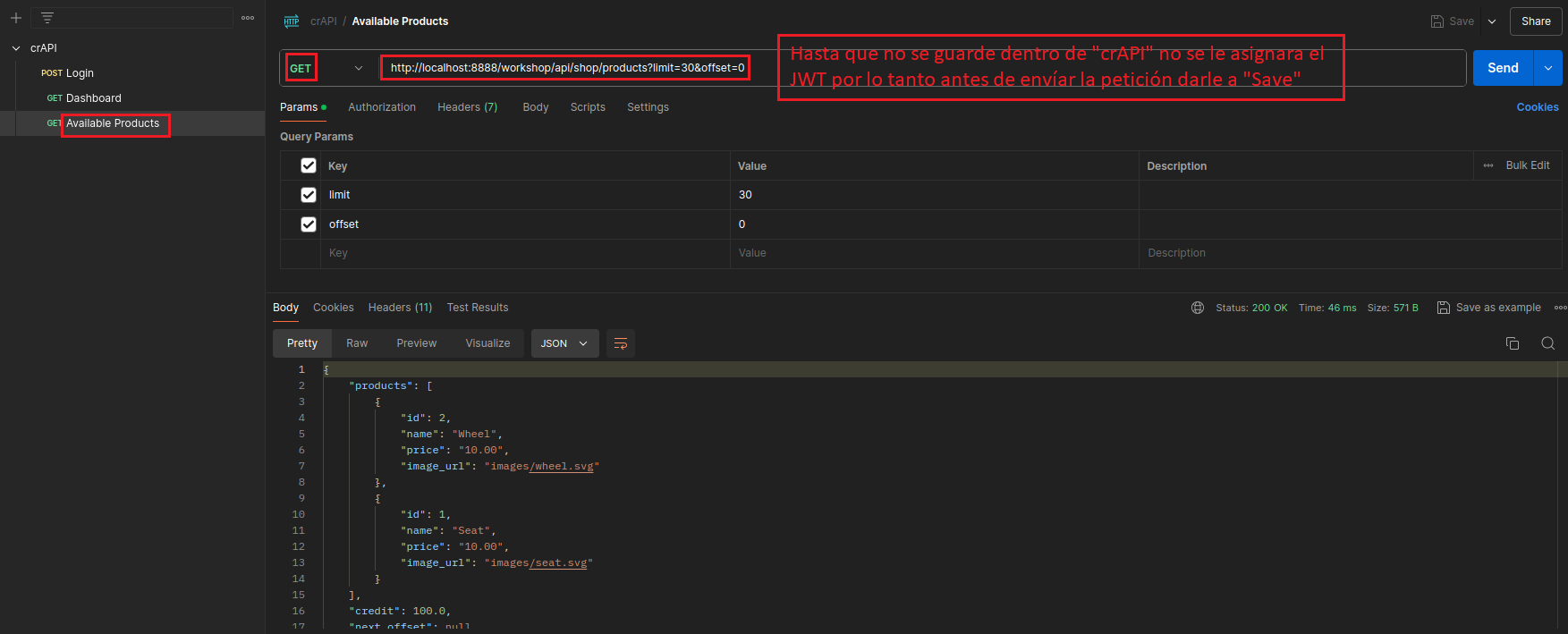1568x634 pixels.
Task: Select the POST Login request
Action: pos(79,73)
